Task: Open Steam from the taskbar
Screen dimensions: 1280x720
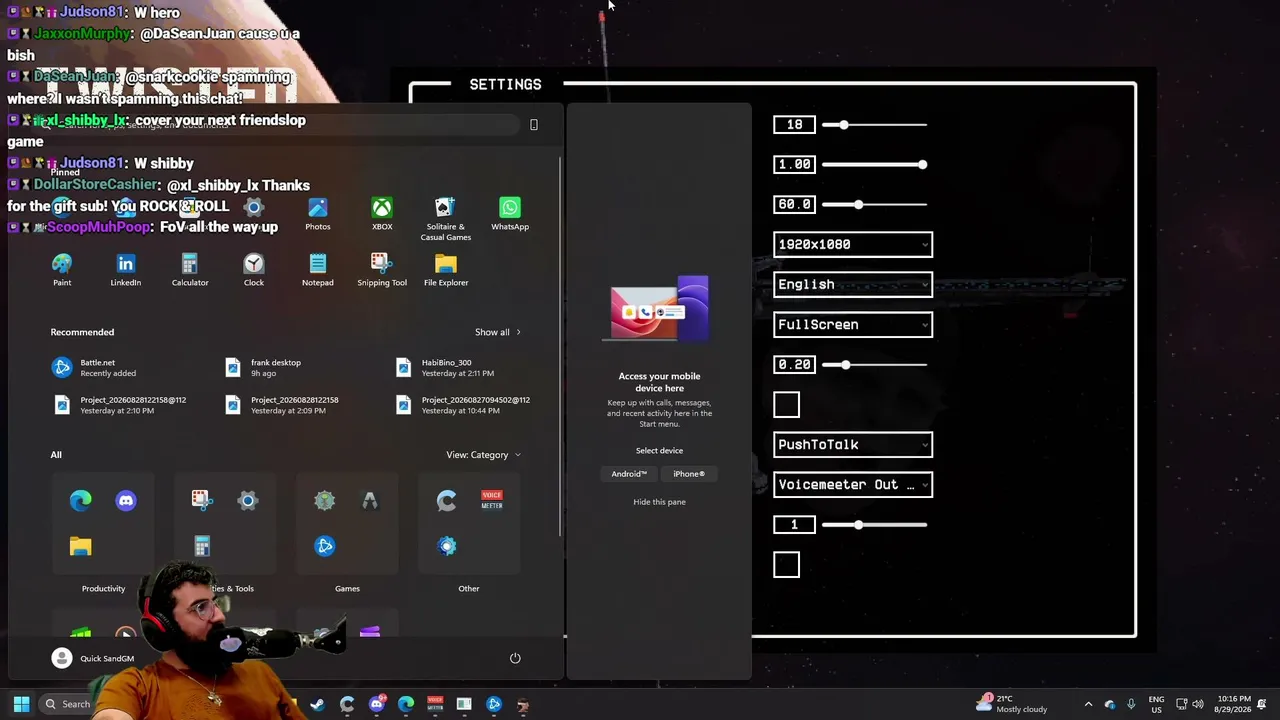Action: (317, 704)
